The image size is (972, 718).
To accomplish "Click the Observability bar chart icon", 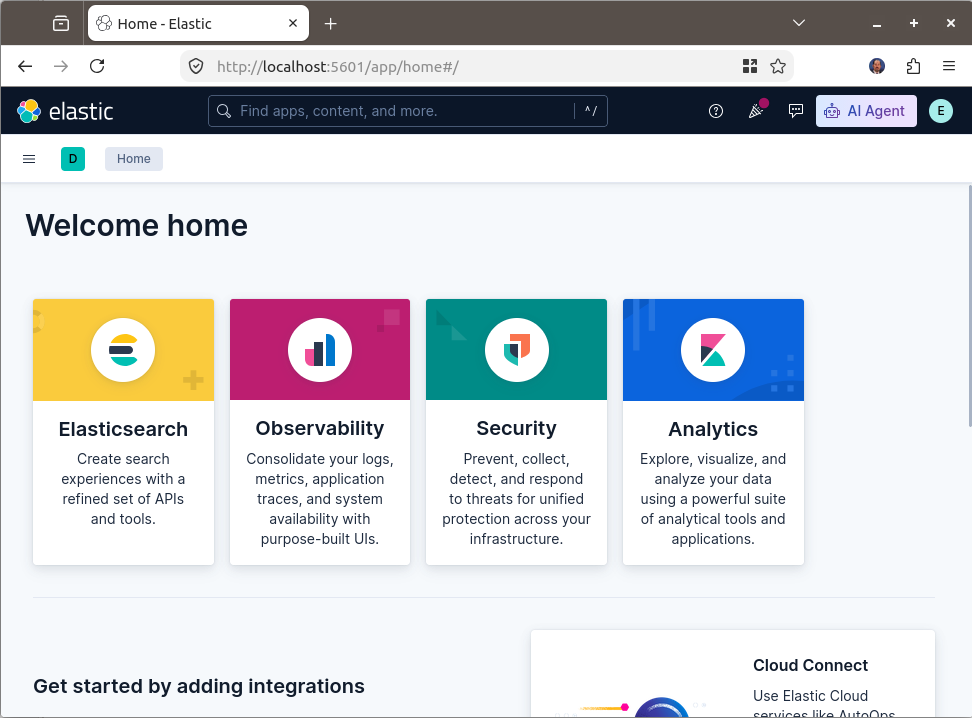I will 320,350.
